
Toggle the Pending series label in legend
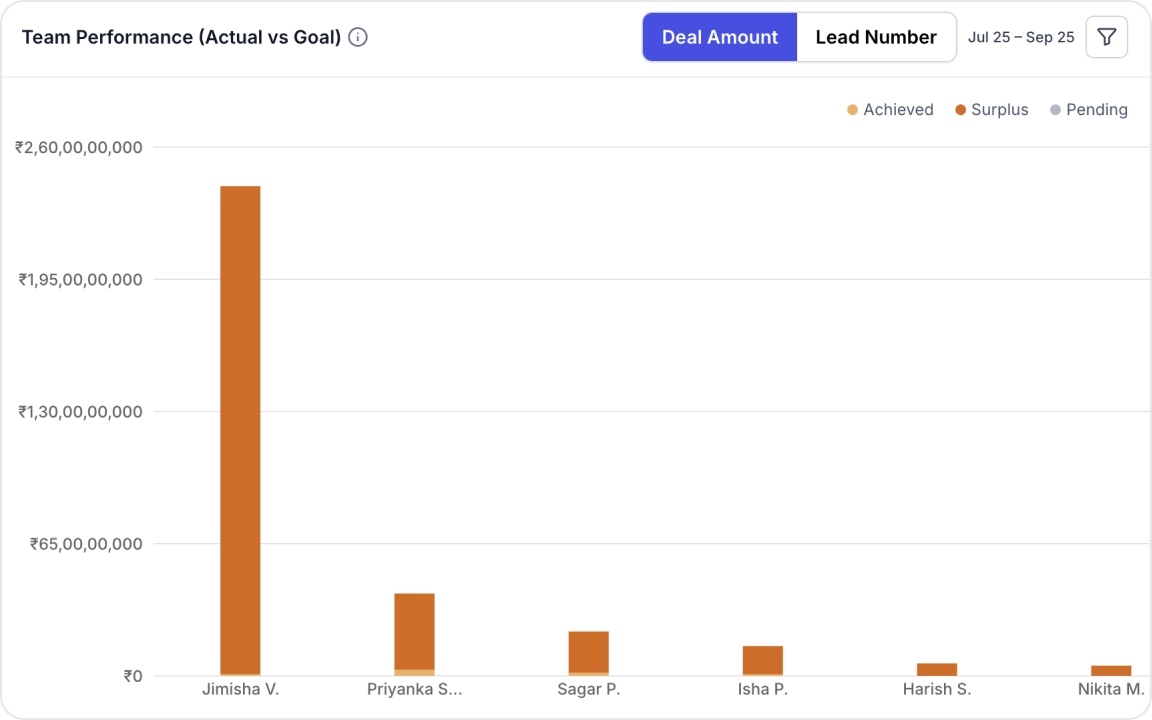[x=1096, y=110]
